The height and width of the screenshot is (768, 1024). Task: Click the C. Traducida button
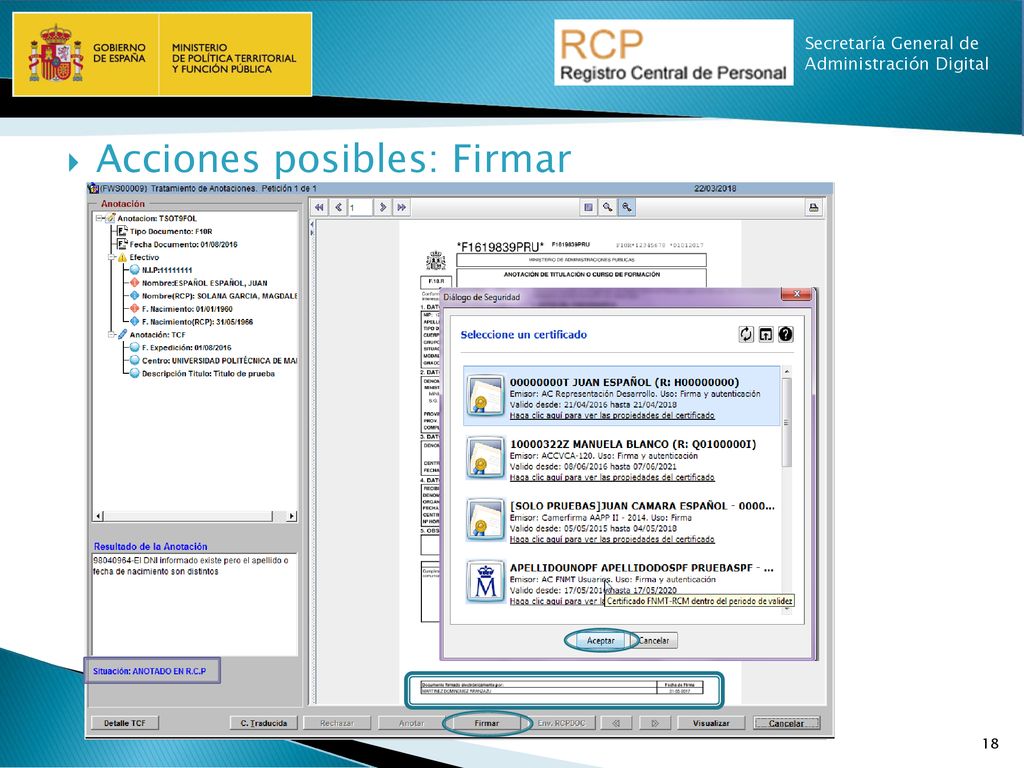pos(264,723)
